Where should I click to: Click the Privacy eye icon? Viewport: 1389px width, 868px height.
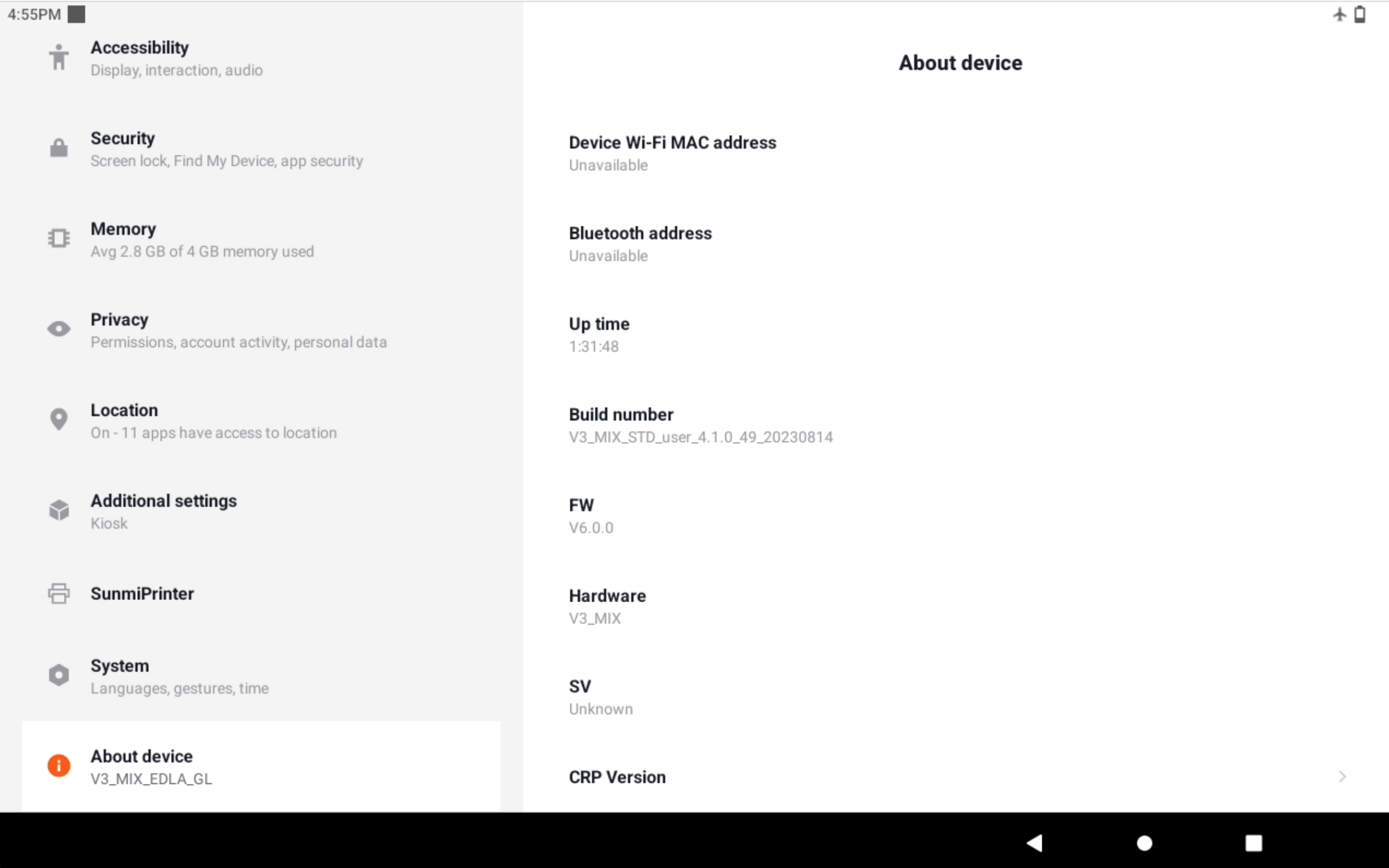(x=58, y=329)
